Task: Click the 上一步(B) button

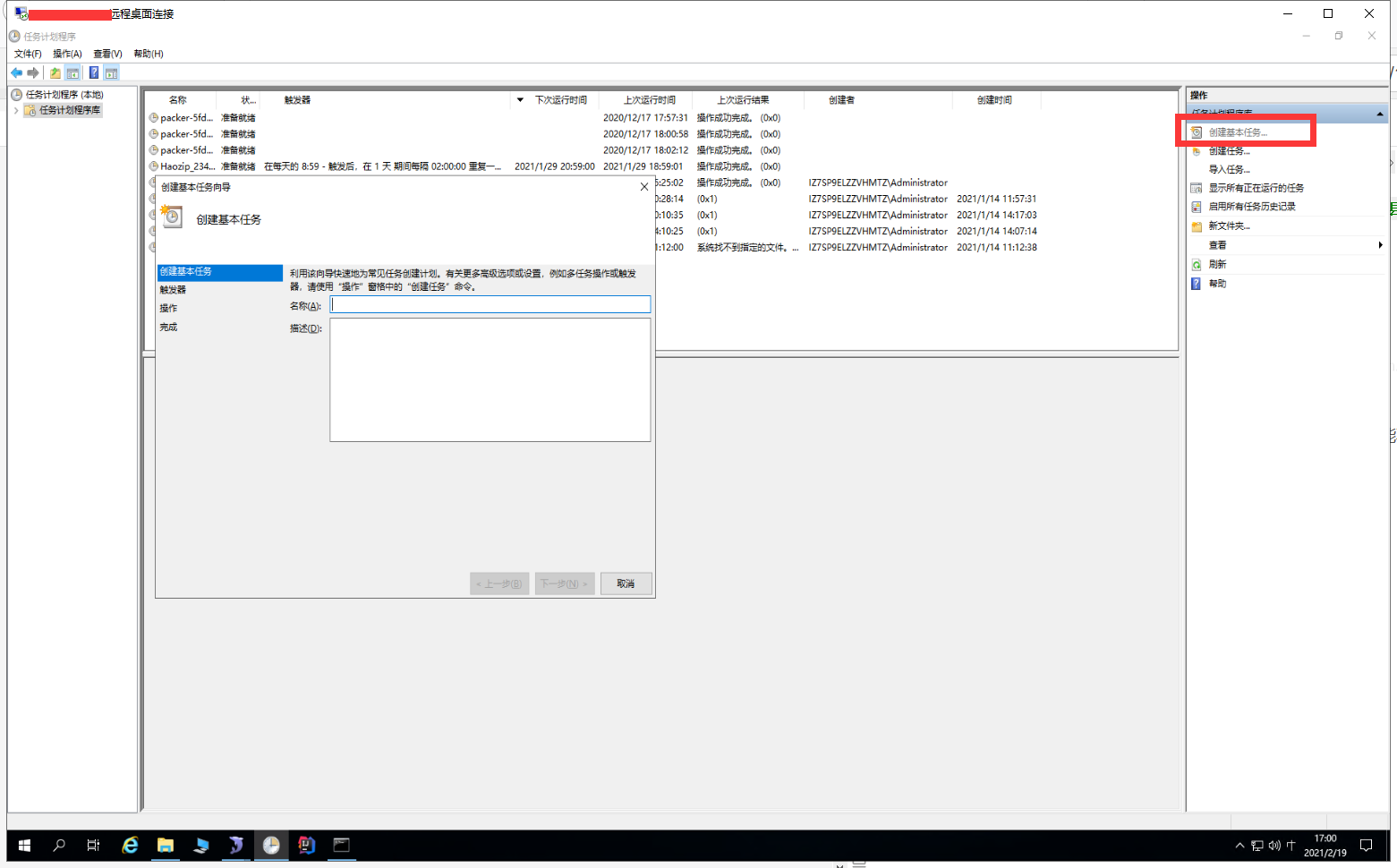Action: tap(499, 583)
